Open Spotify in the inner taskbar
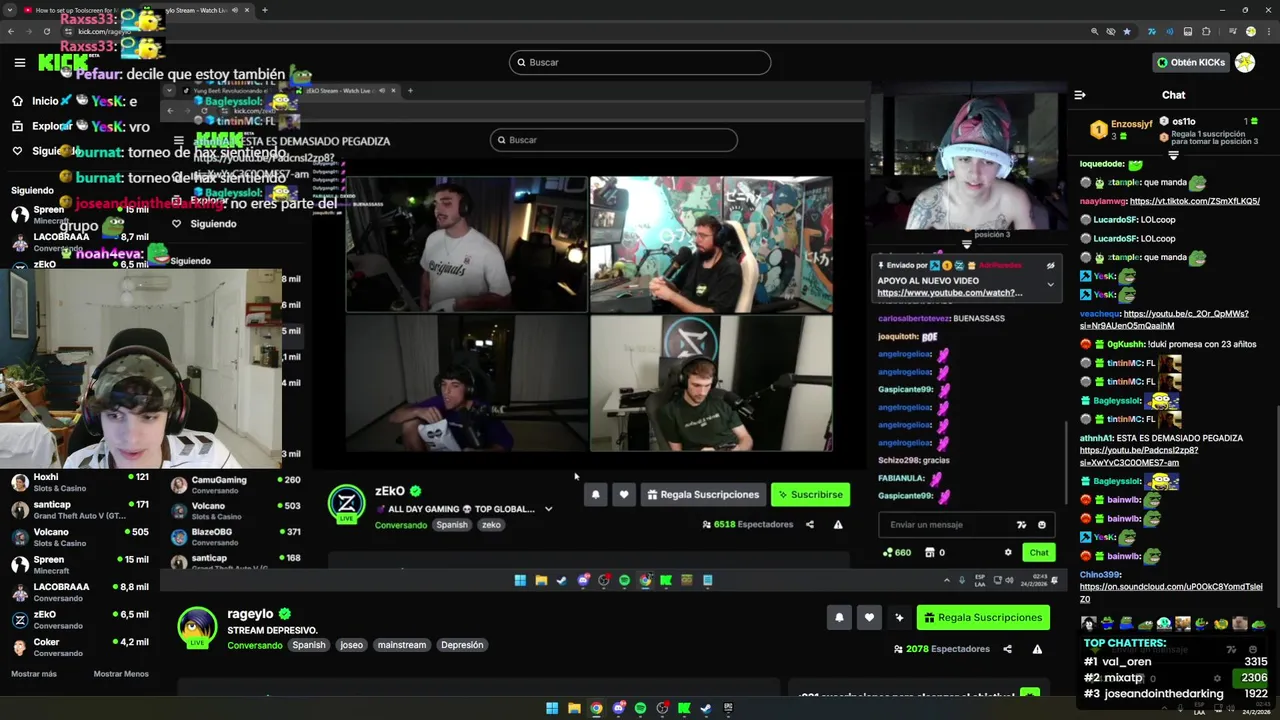 tap(624, 580)
